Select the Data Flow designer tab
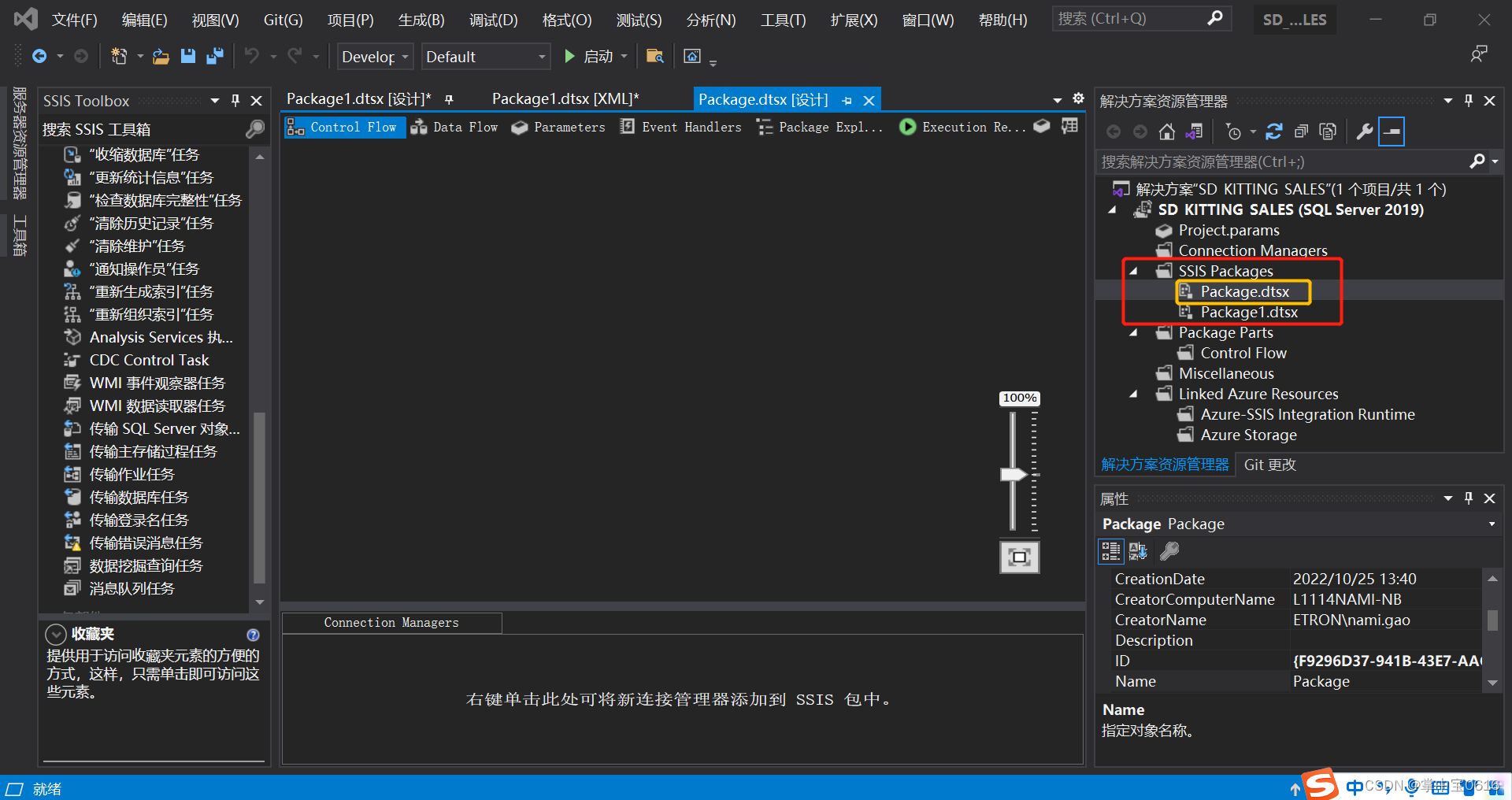 point(454,127)
